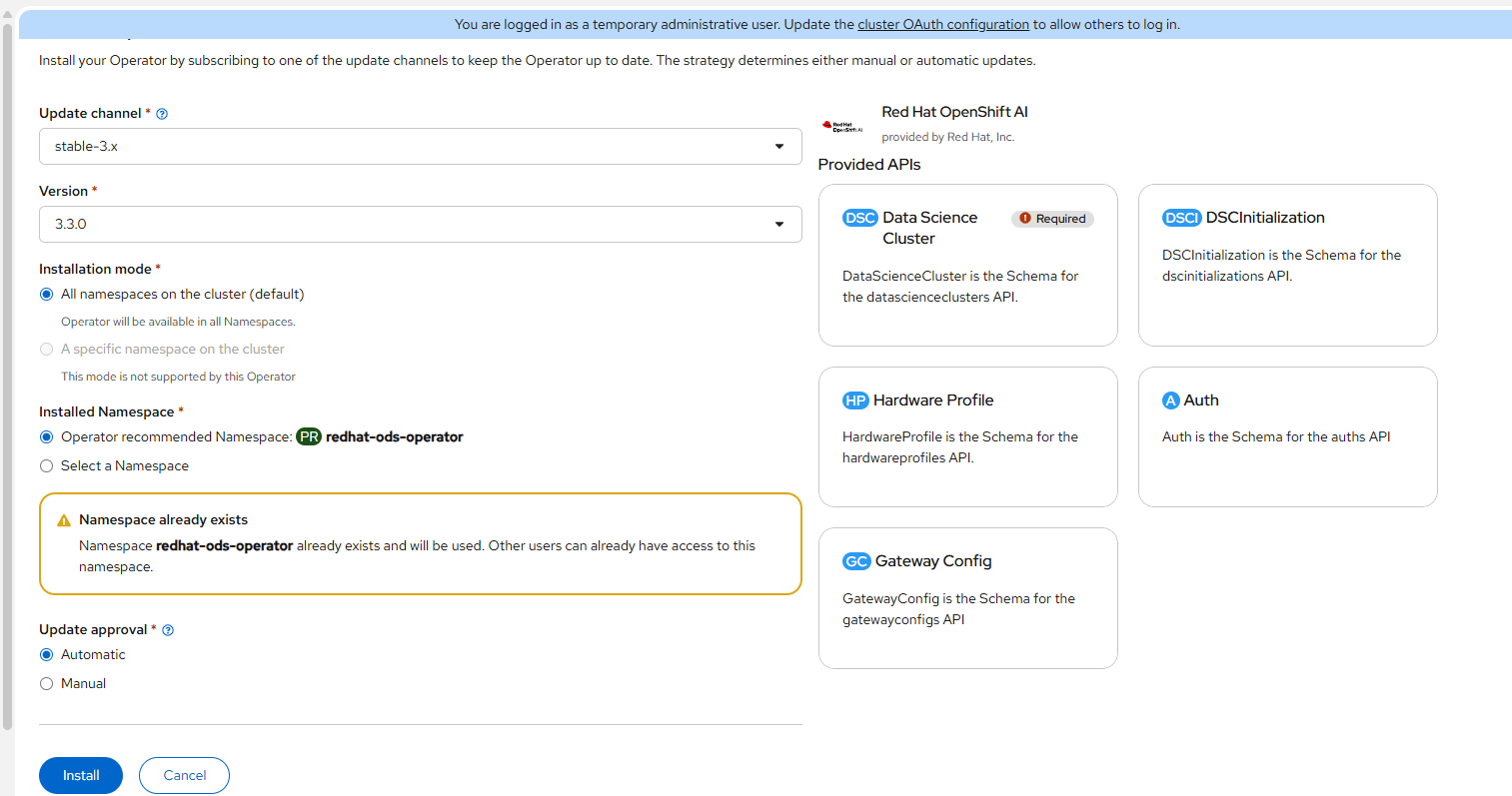Click the Auth API badge icon
This screenshot has height=796, width=1512.
tap(1171, 400)
